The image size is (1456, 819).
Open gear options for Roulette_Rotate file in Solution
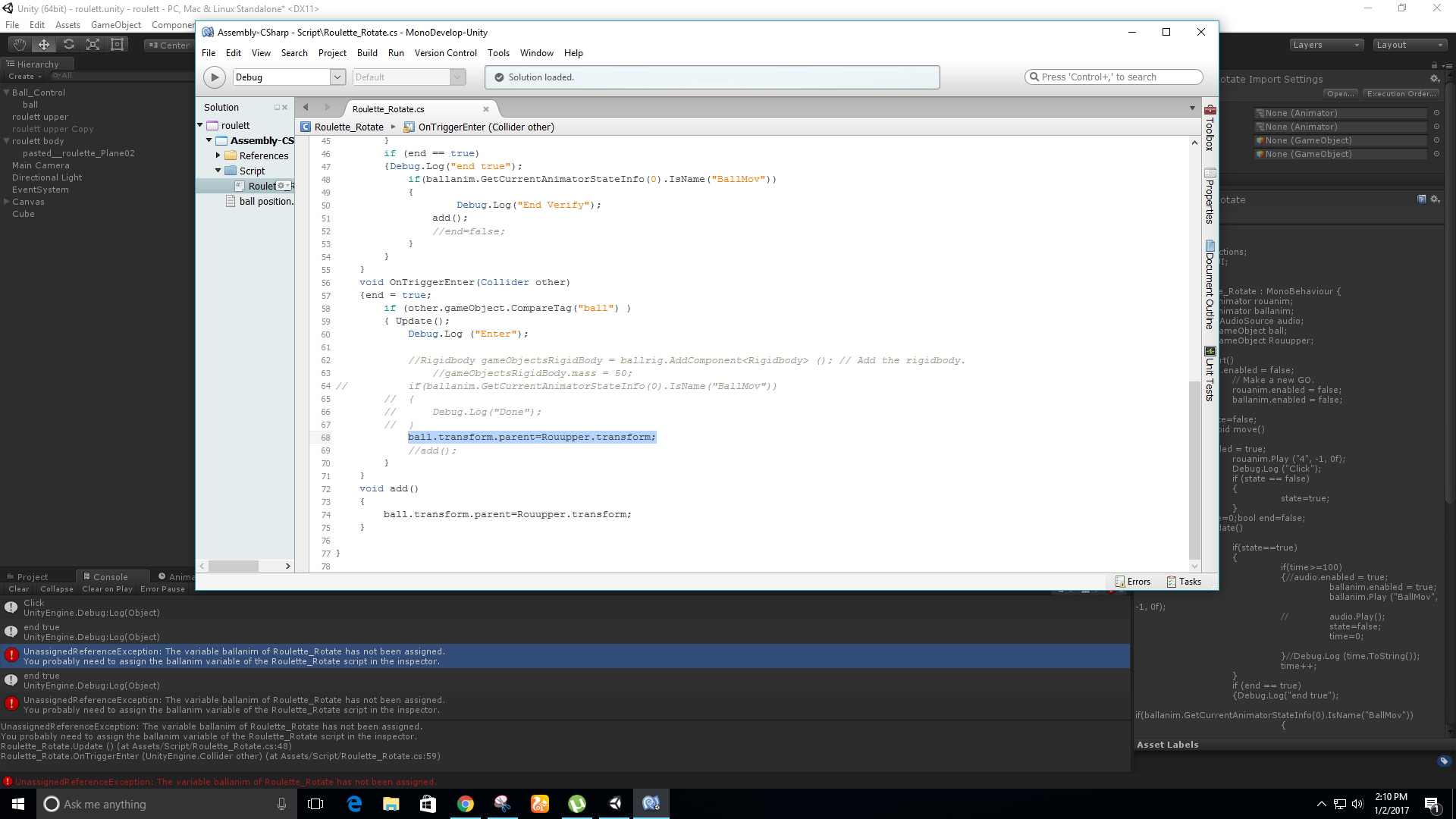[282, 186]
